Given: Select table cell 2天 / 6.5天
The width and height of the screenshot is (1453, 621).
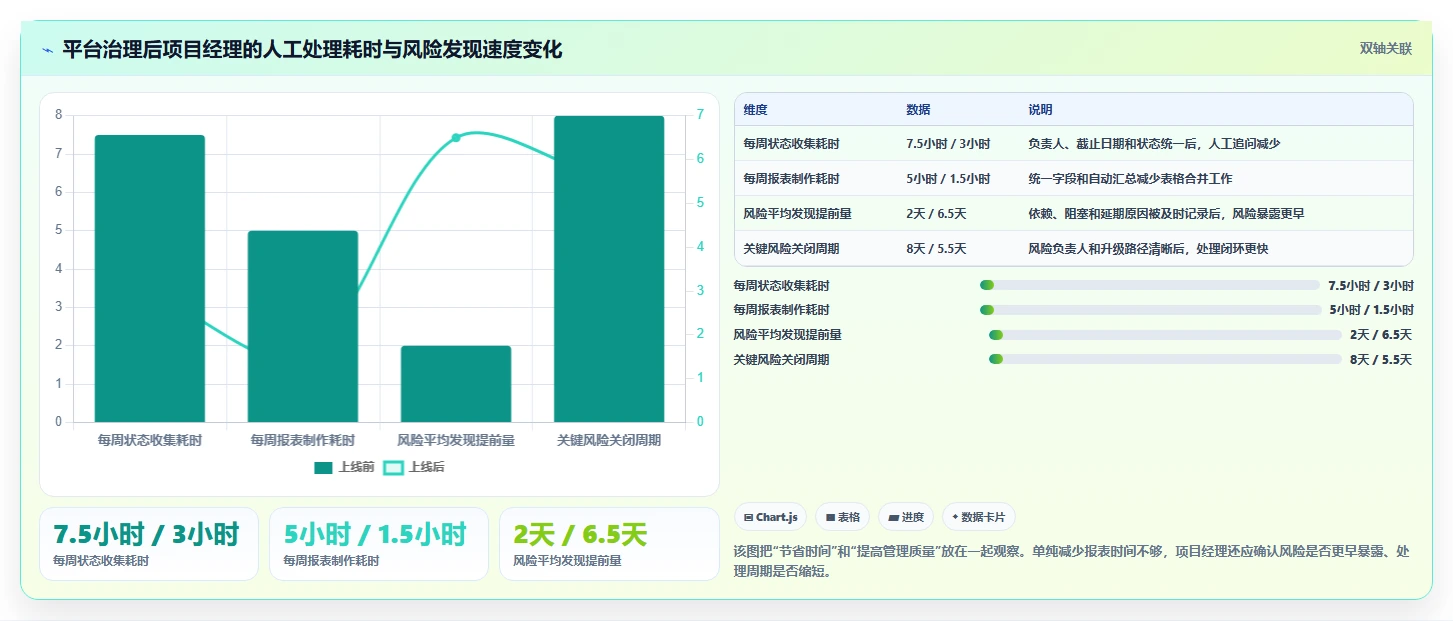Looking at the screenshot, I should (x=936, y=214).
